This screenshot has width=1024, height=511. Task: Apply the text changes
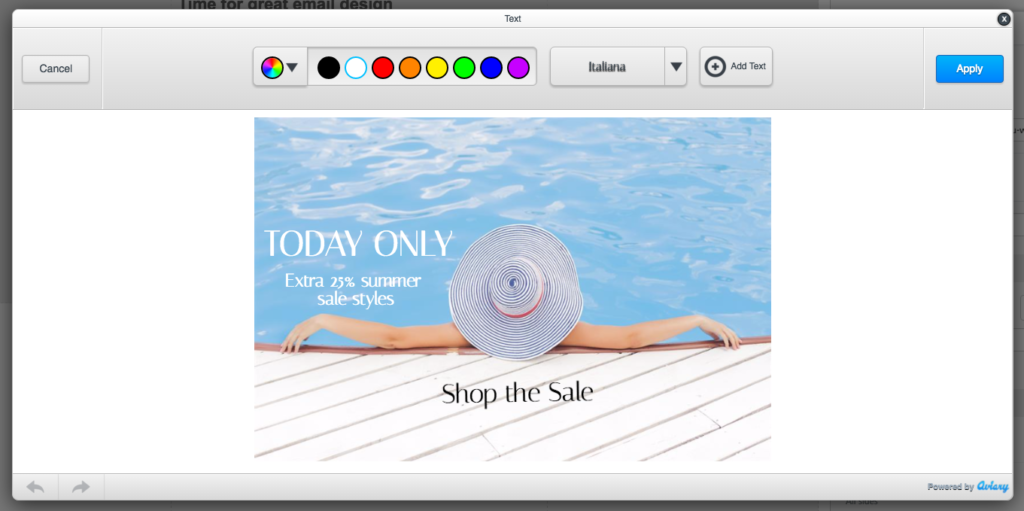(969, 69)
